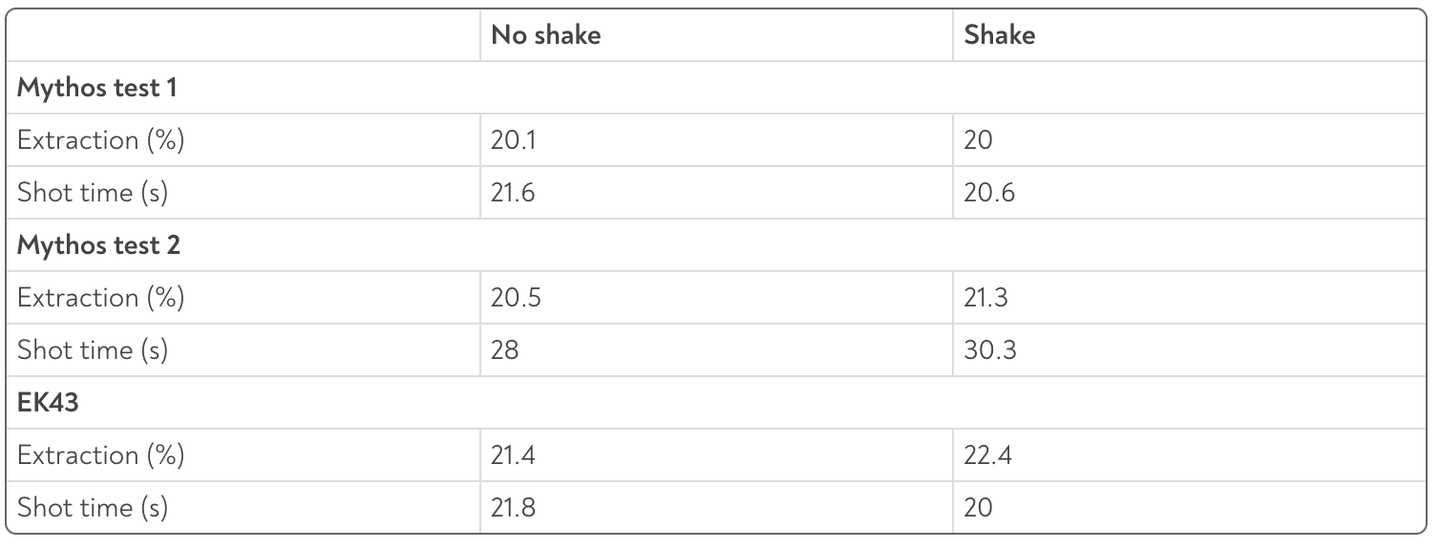The image size is (1440, 546).
Task: Select the "EK43" section row
Action: (48, 403)
